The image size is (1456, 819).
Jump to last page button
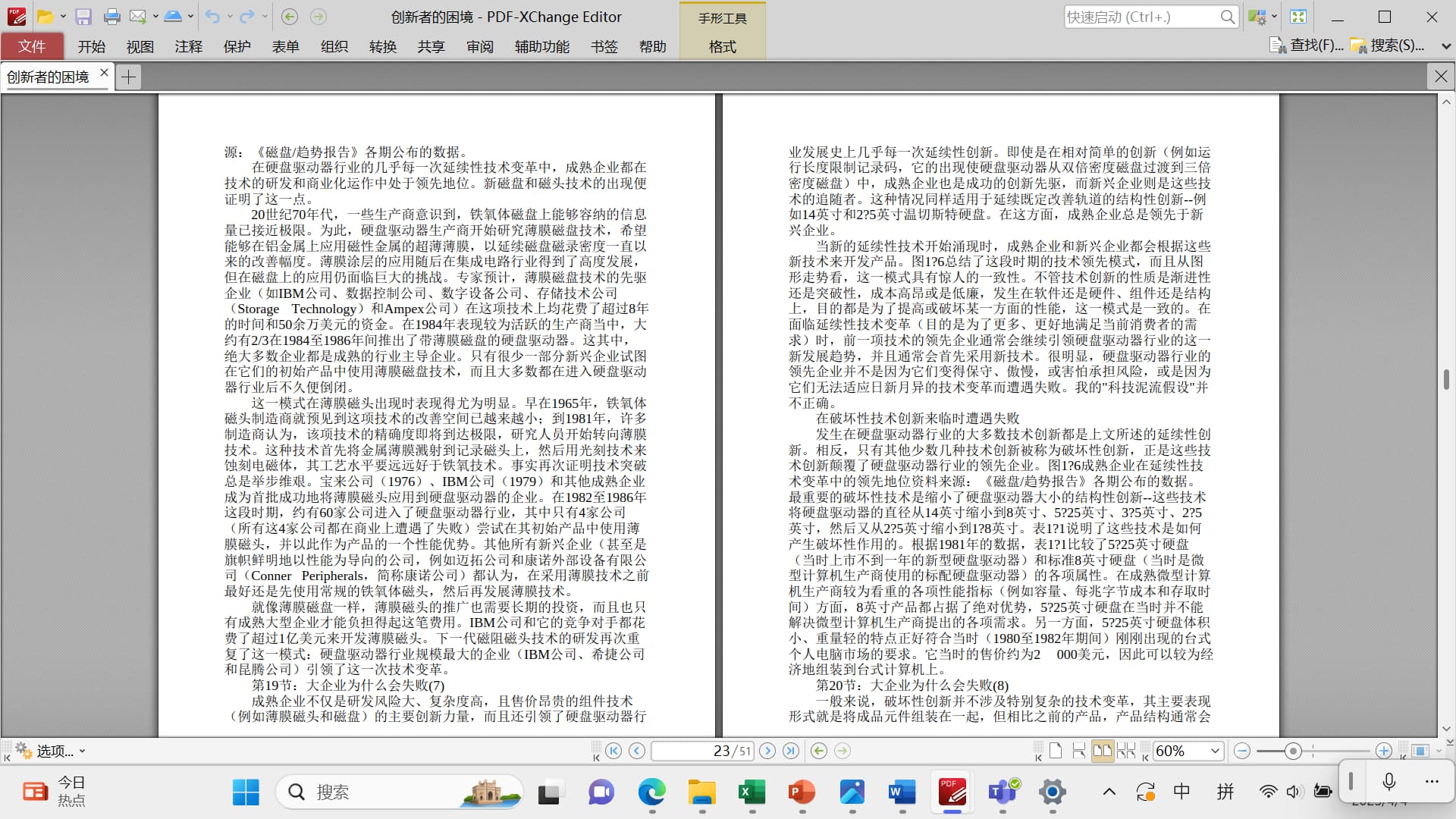pos(791,751)
